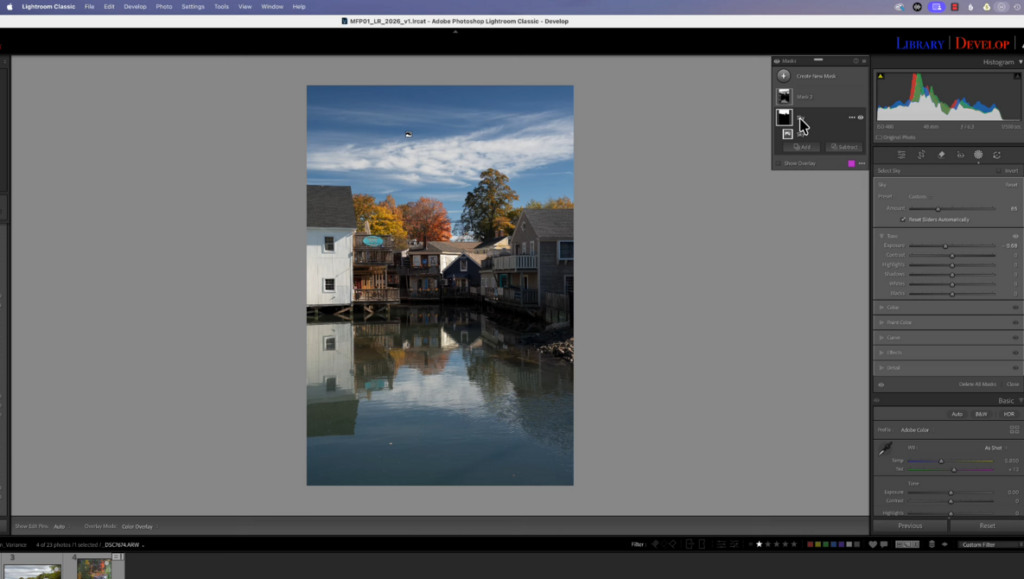Image resolution: width=1024 pixels, height=579 pixels.
Task: Click the one-star rating filter
Action: click(759, 545)
